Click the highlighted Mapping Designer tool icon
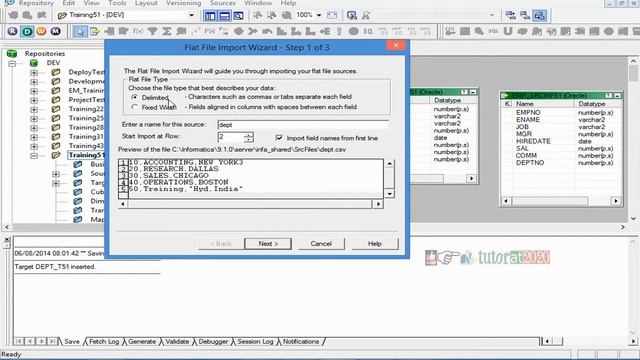 coord(540,16)
